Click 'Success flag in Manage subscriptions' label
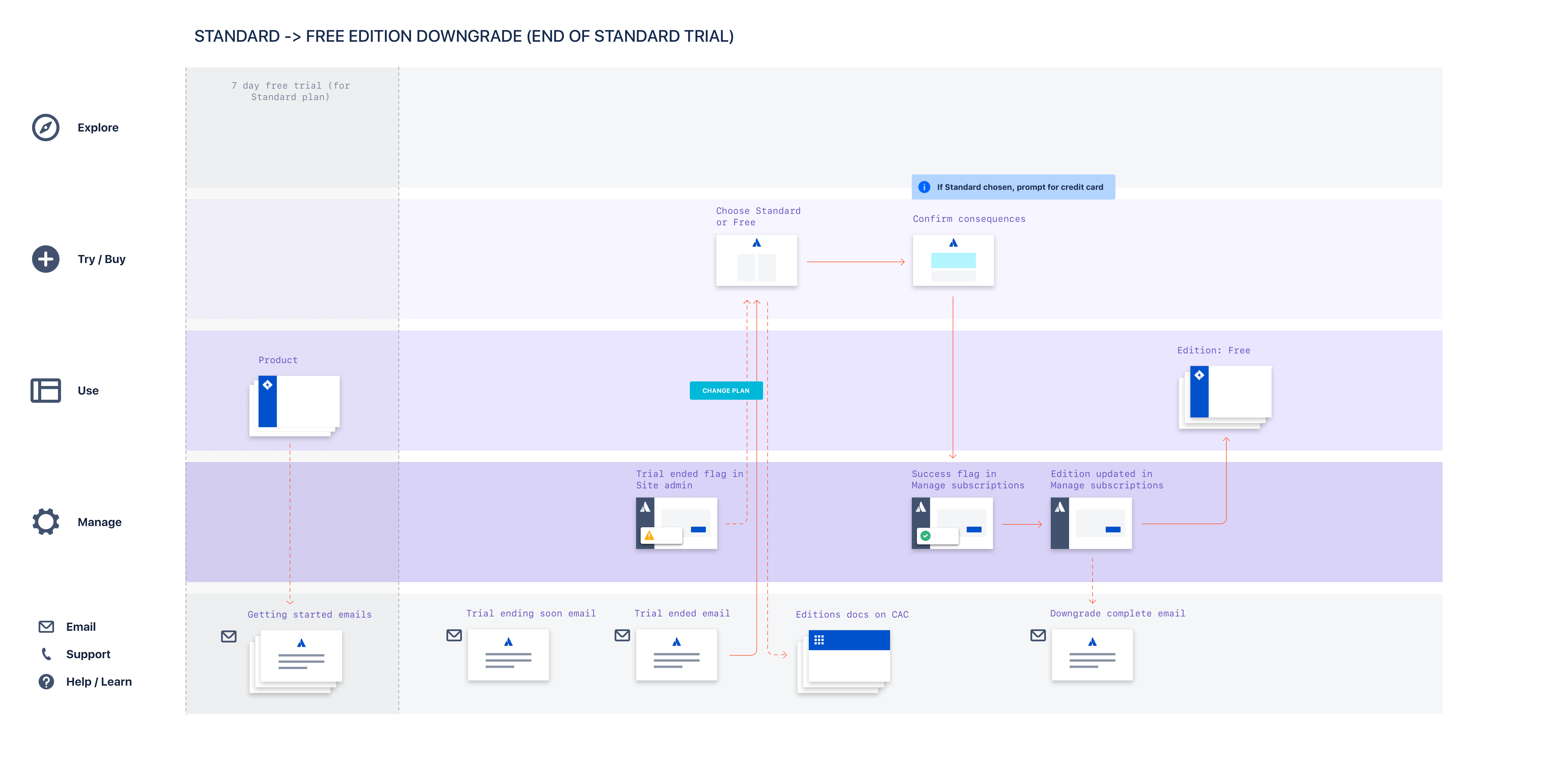 tap(968, 479)
